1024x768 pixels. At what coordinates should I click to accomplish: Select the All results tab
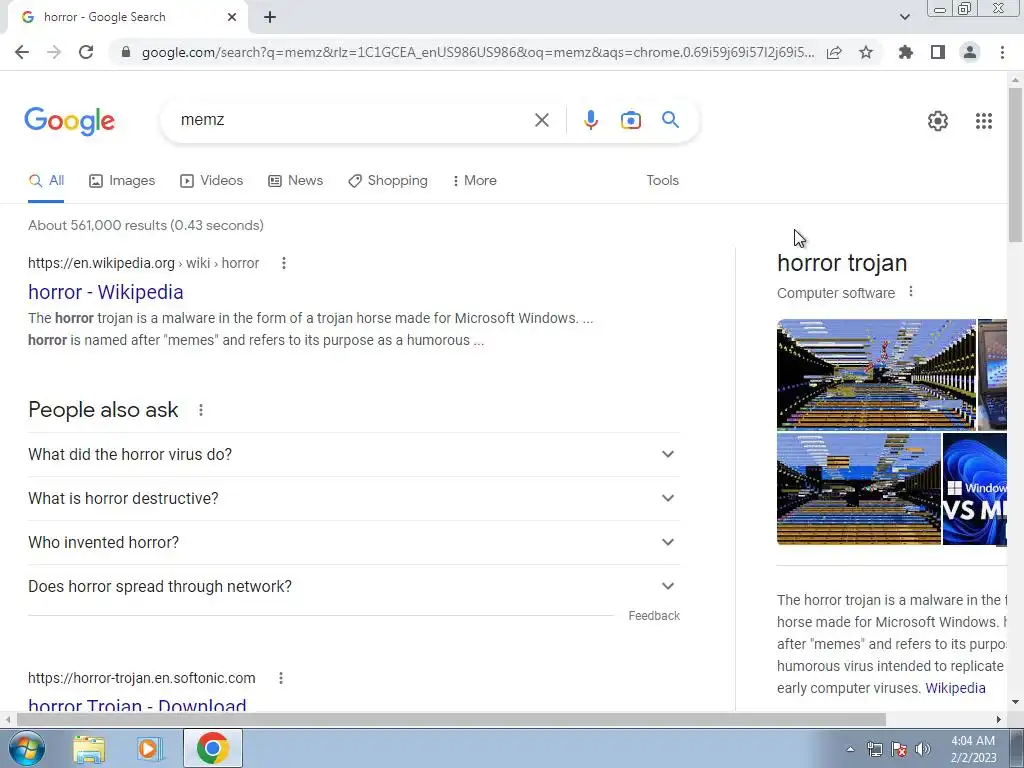click(x=46, y=181)
